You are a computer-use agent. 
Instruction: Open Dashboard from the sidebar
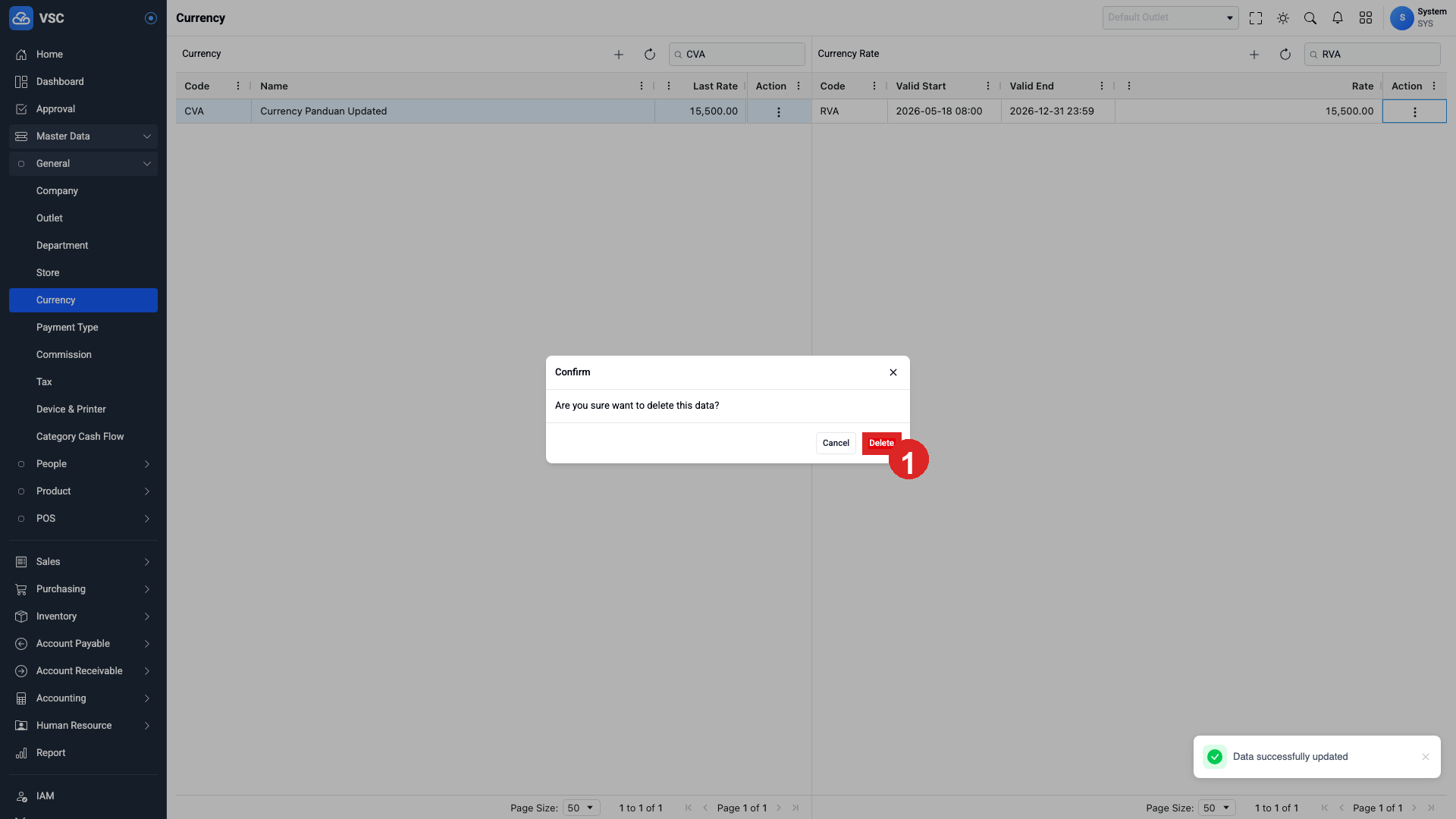[83, 82]
